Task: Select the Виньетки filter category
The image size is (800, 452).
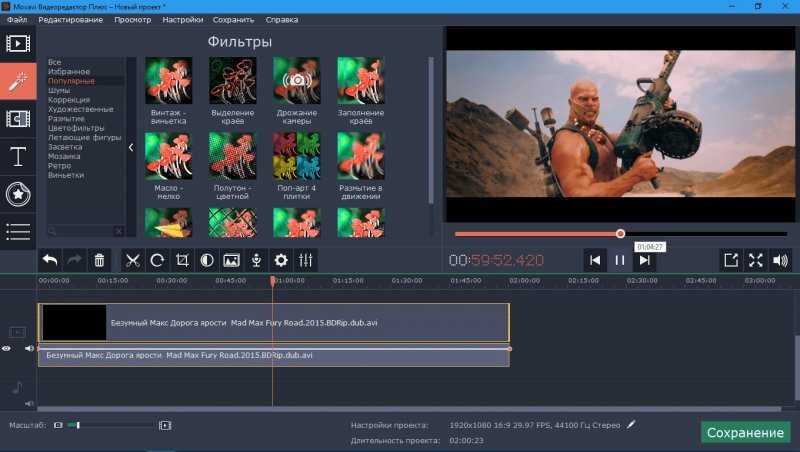Action: point(66,175)
